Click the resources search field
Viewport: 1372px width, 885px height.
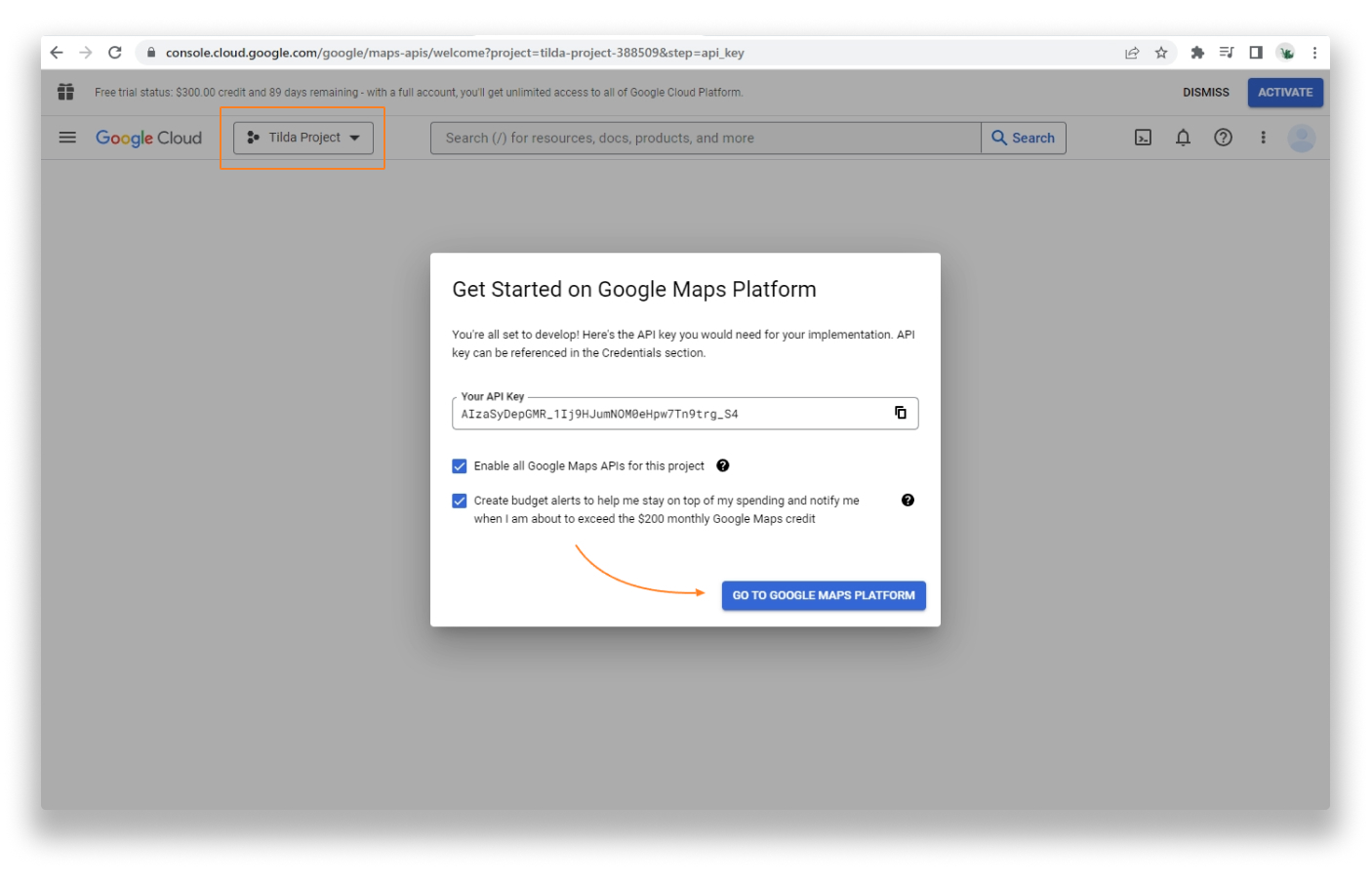click(x=705, y=138)
